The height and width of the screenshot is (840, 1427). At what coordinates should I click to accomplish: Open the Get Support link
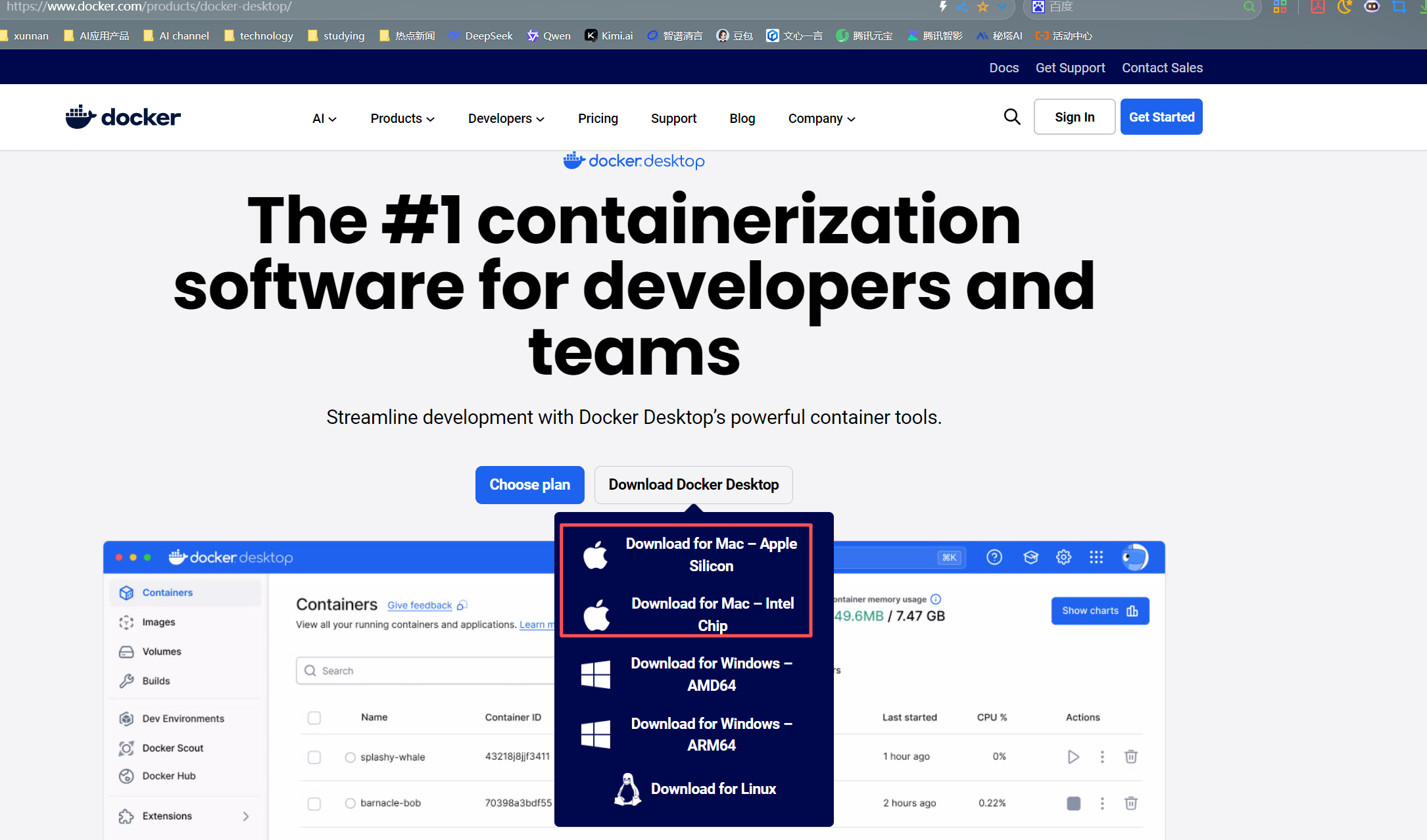1070,68
